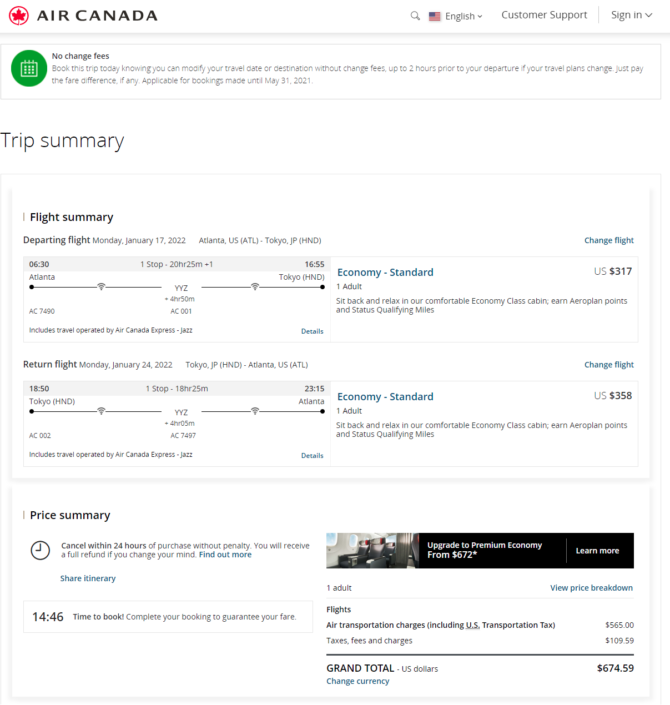670x705 pixels.
Task: Click Wi-Fi icon on return YYZ–Atlanta segment
Action: 255,411
